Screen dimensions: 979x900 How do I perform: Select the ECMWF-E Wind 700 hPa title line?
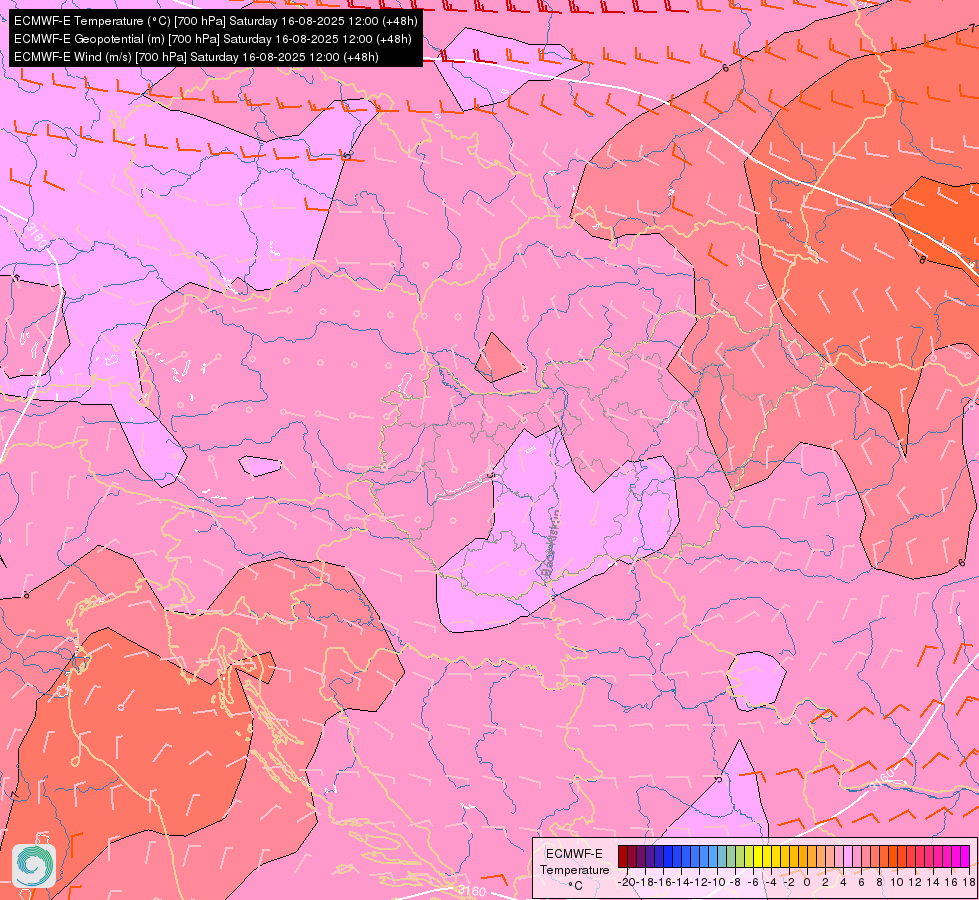pyautogui.click(x=196, y=57)
